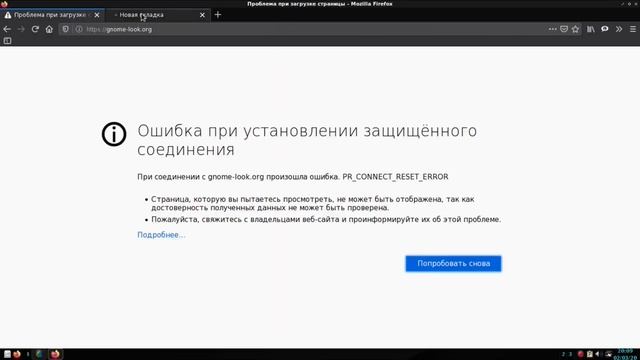Screen dimensions: 640x360
Task: Switch to the "Проблема при загрузке" tab
Action: click(52, 15)
